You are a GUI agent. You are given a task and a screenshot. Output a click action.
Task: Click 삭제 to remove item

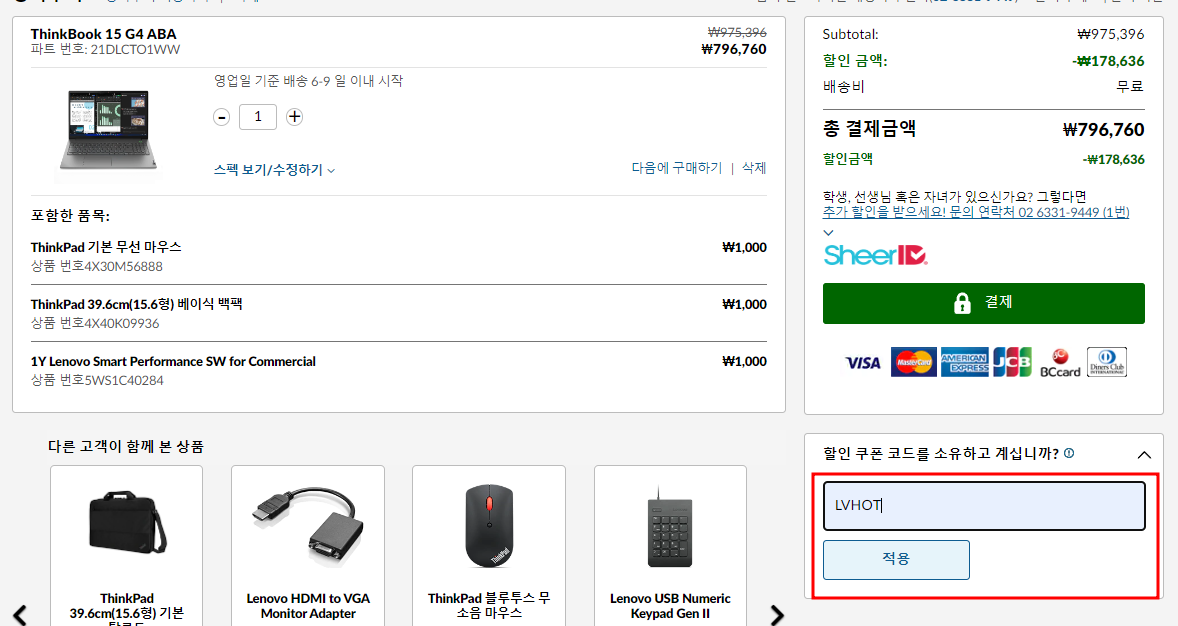pos(754,168)
